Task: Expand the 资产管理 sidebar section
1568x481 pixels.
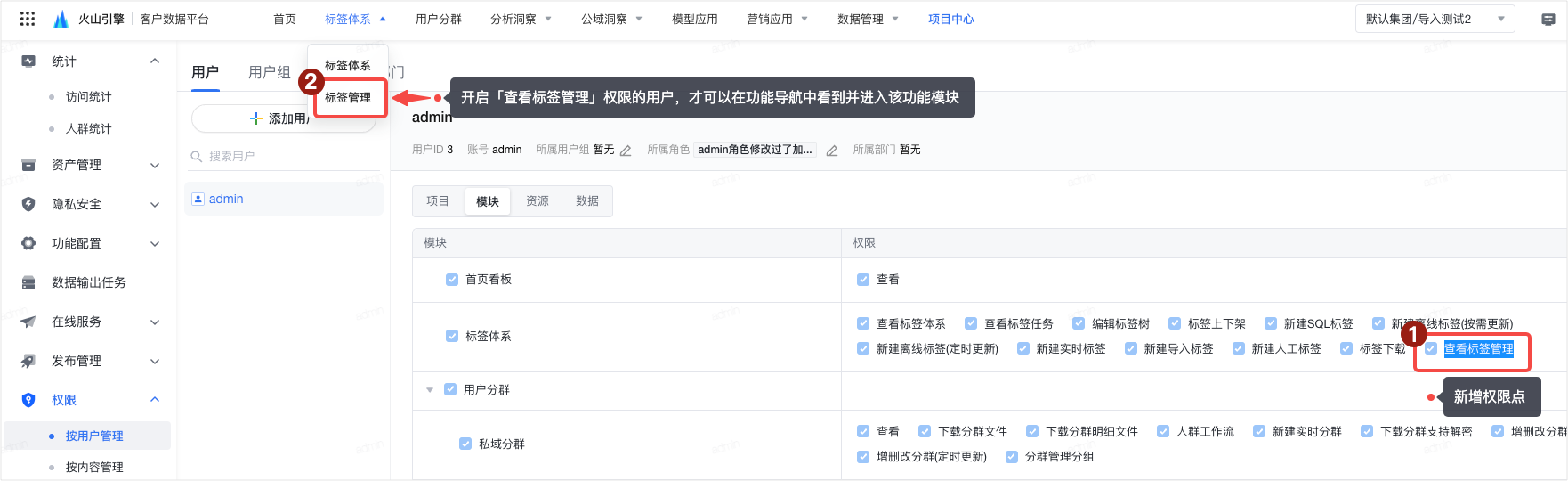Action: click(154, 165)
